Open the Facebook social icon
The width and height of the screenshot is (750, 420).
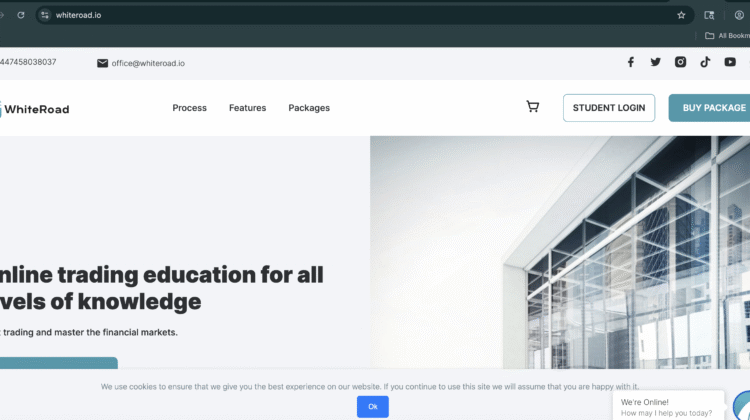(x=630, y=62)
